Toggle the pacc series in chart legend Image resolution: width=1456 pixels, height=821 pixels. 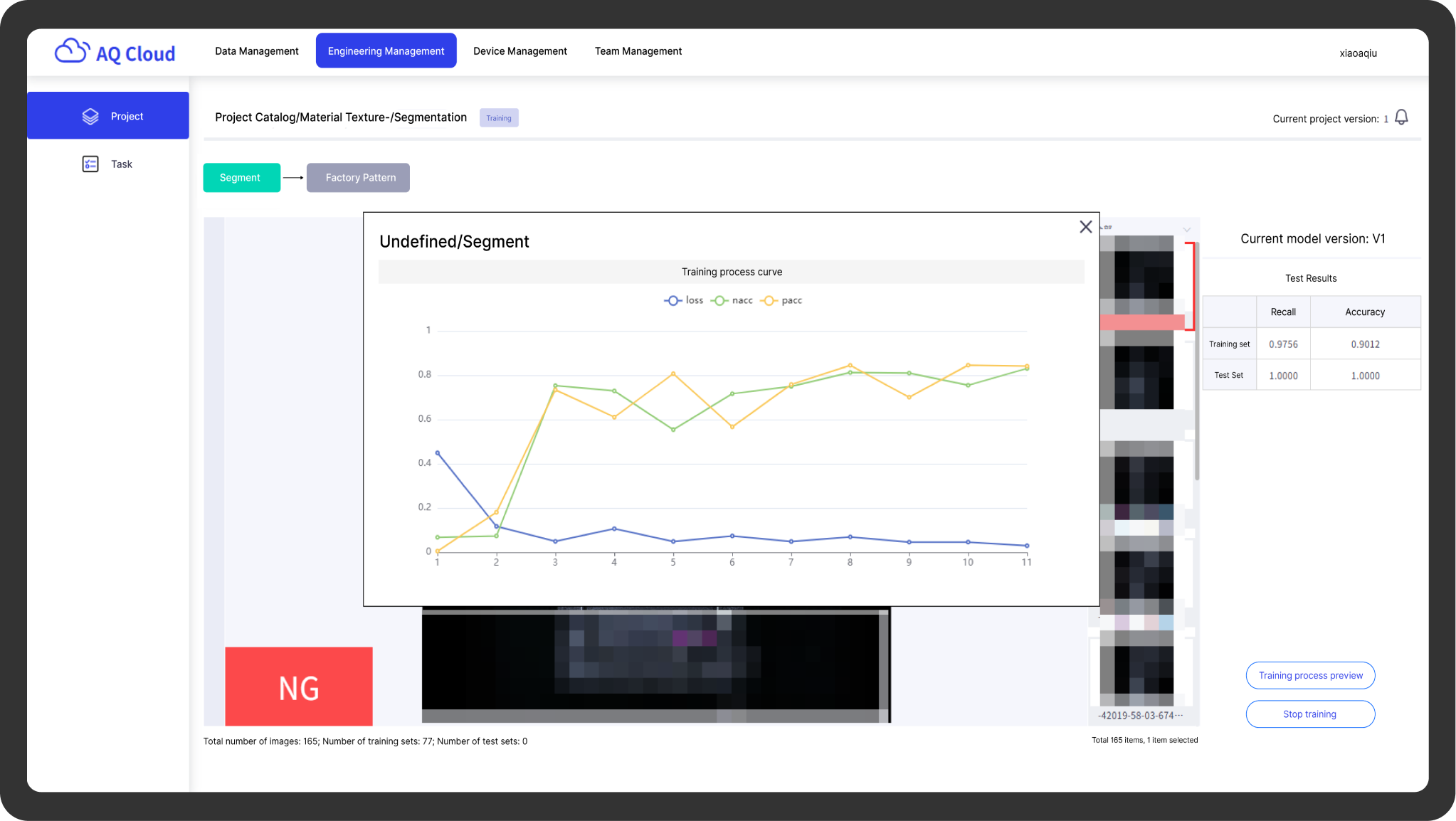point(781,301)
